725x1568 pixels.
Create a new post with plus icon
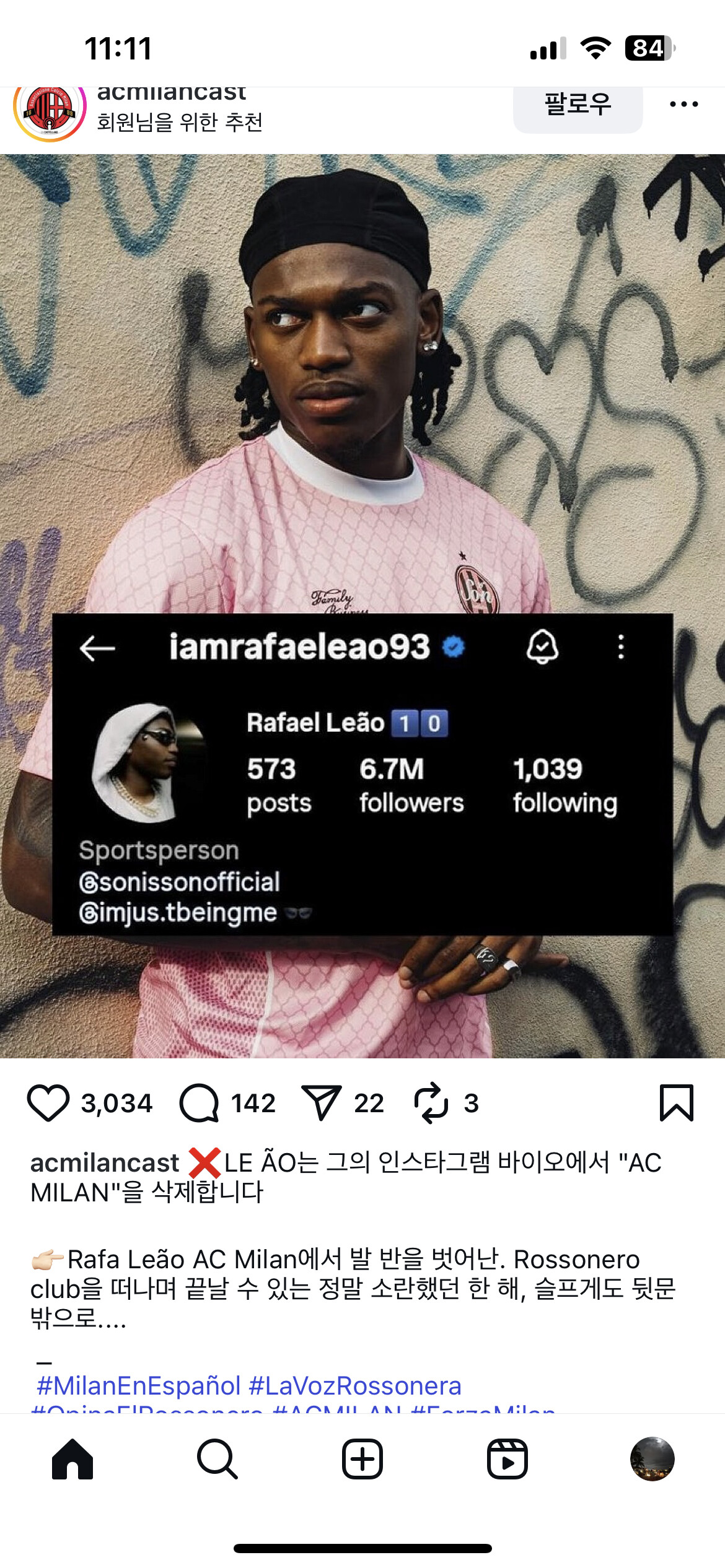pyautogui.click(x=362, y=1458)
